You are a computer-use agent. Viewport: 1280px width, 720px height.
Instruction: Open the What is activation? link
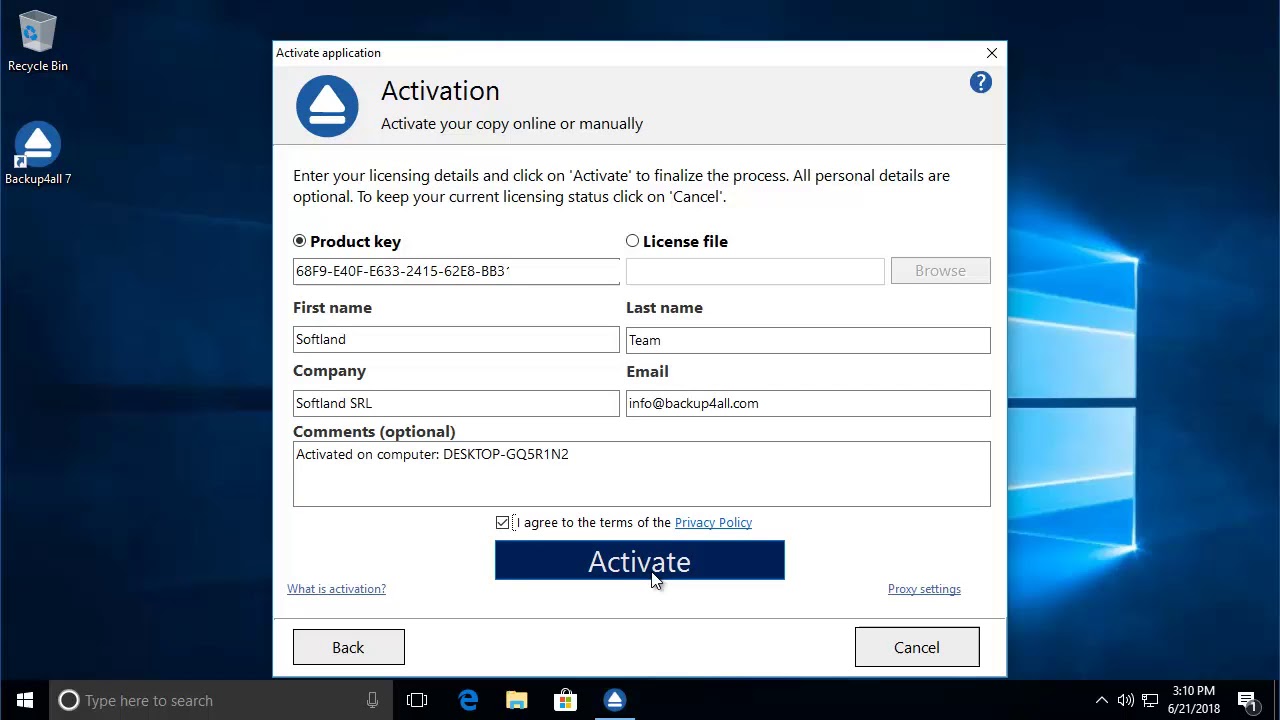pos(336,589)
